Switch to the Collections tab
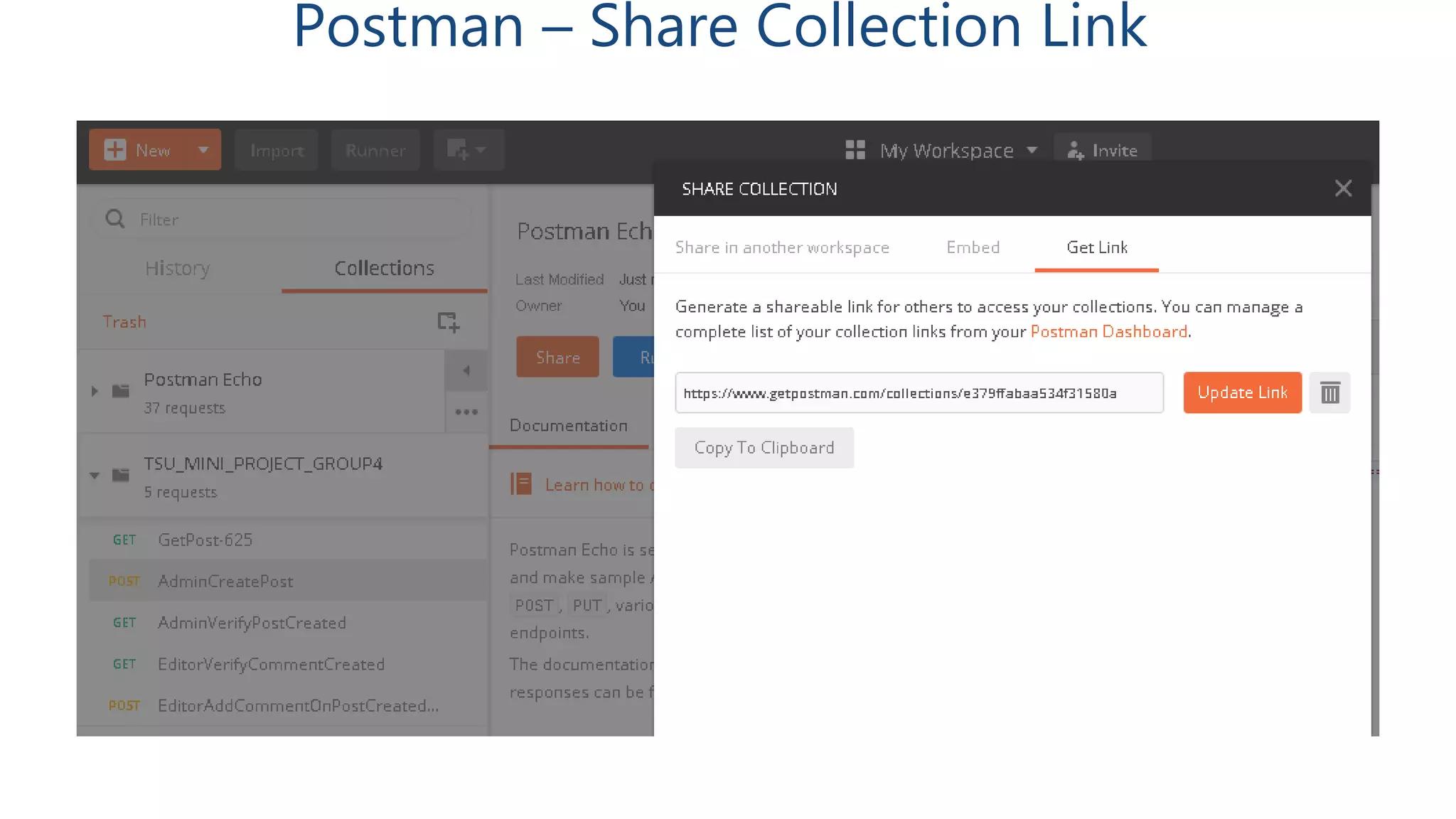This screenshot has height=819, width=1456. [x=384, y=268]
